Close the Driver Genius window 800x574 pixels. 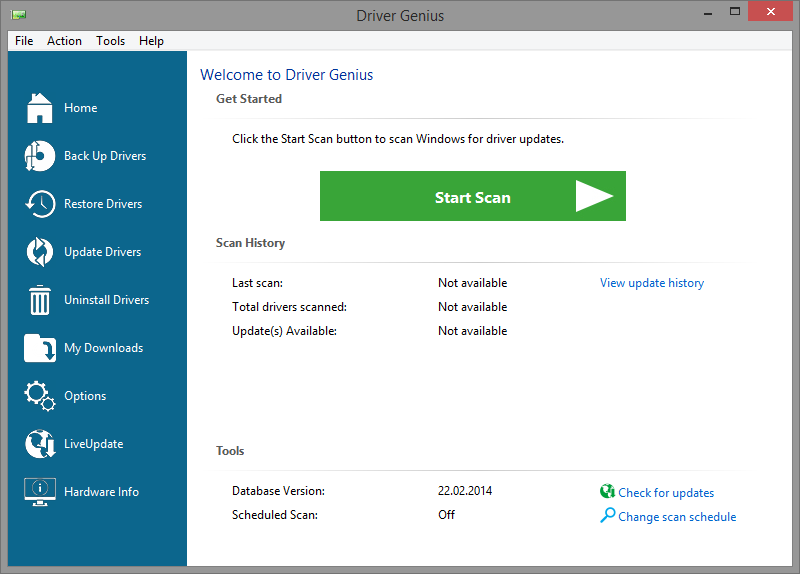770,11
